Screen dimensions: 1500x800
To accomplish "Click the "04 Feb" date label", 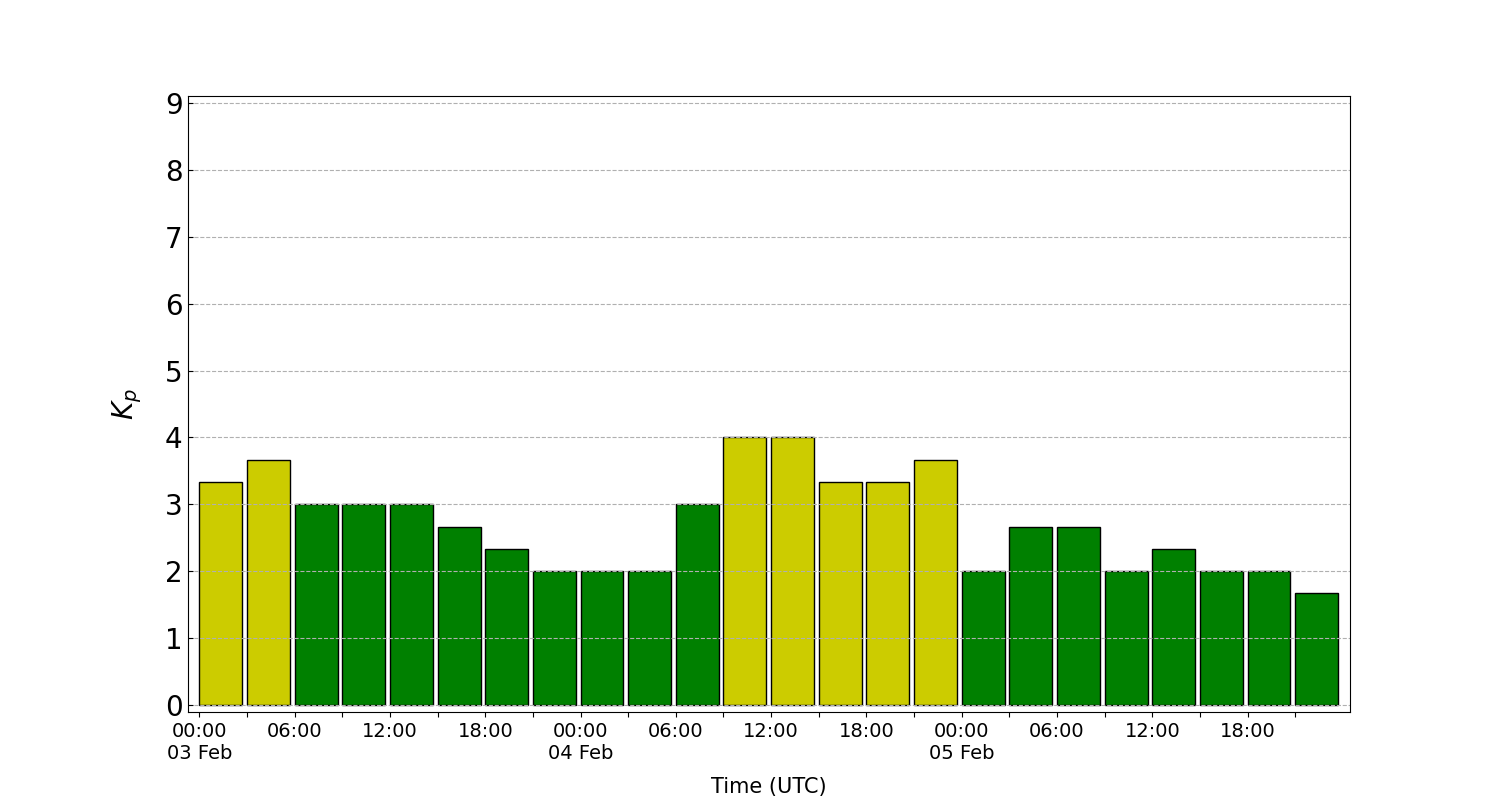I will click(x=580, y=753).
